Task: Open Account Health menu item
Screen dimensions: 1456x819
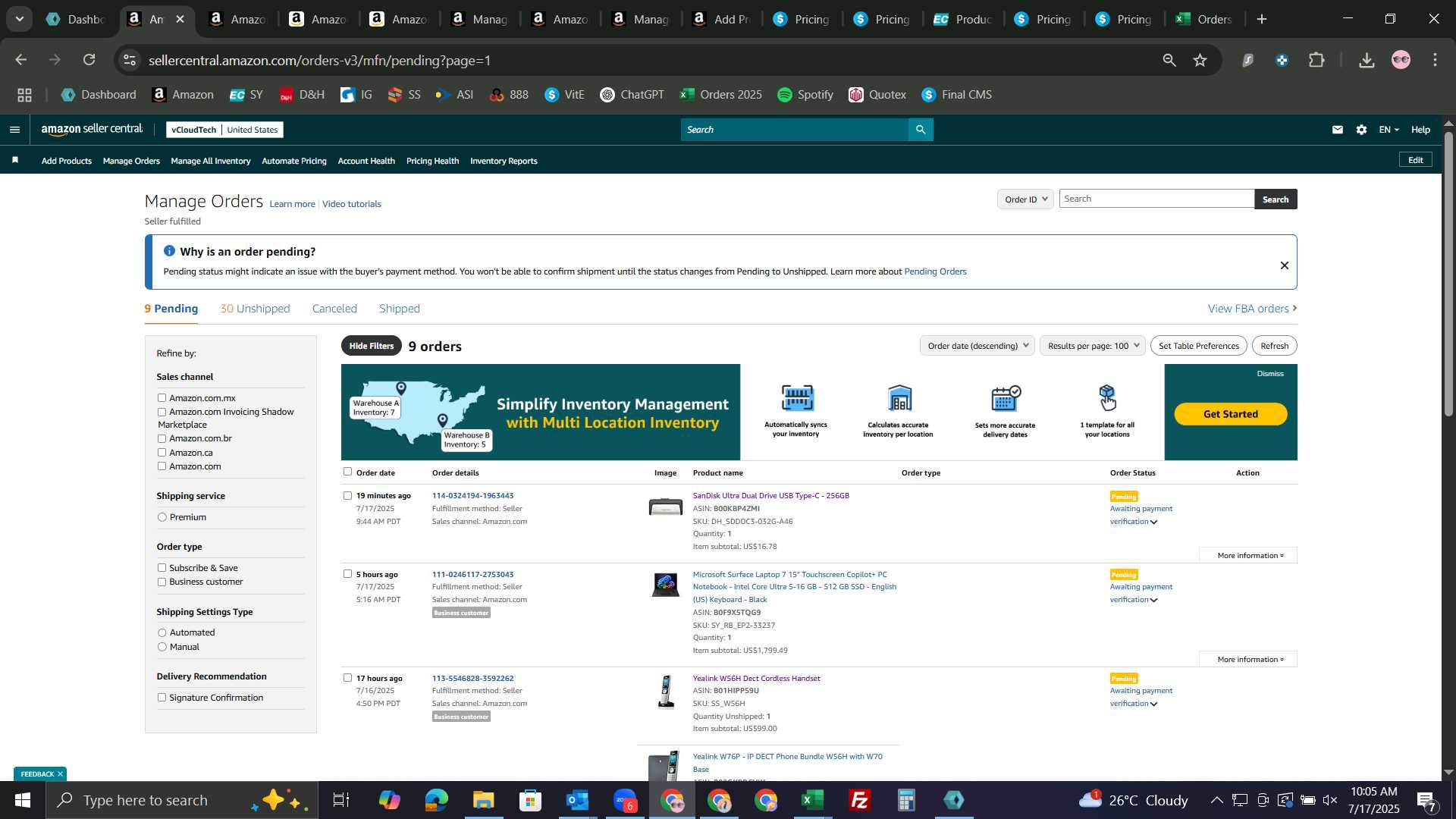Action: click(366, 161)
